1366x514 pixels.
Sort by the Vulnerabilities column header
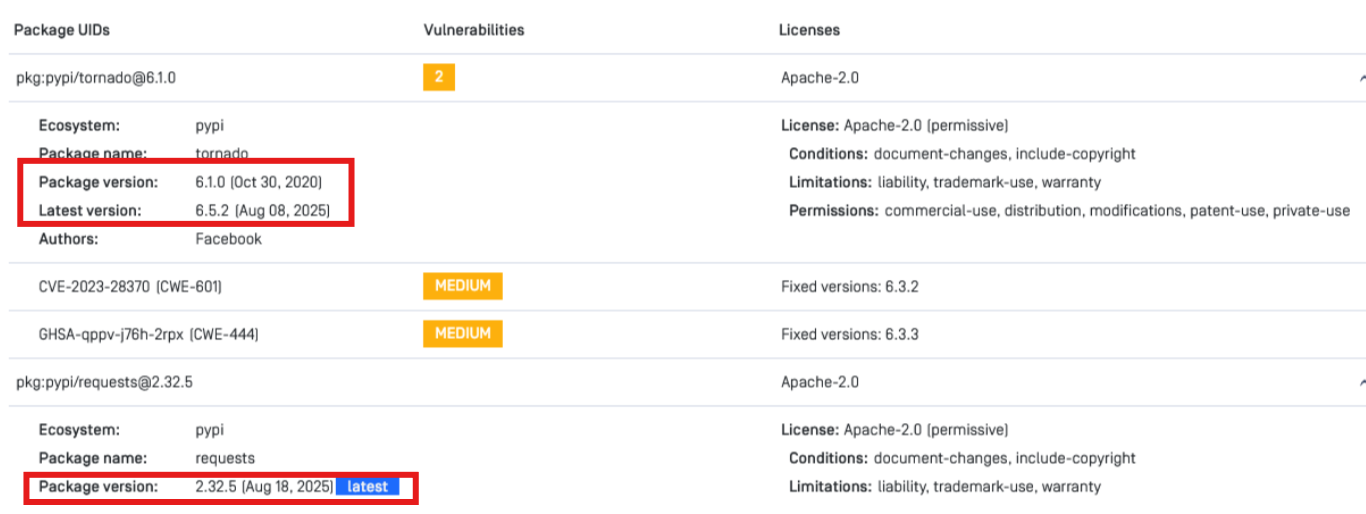pos(473,30)
